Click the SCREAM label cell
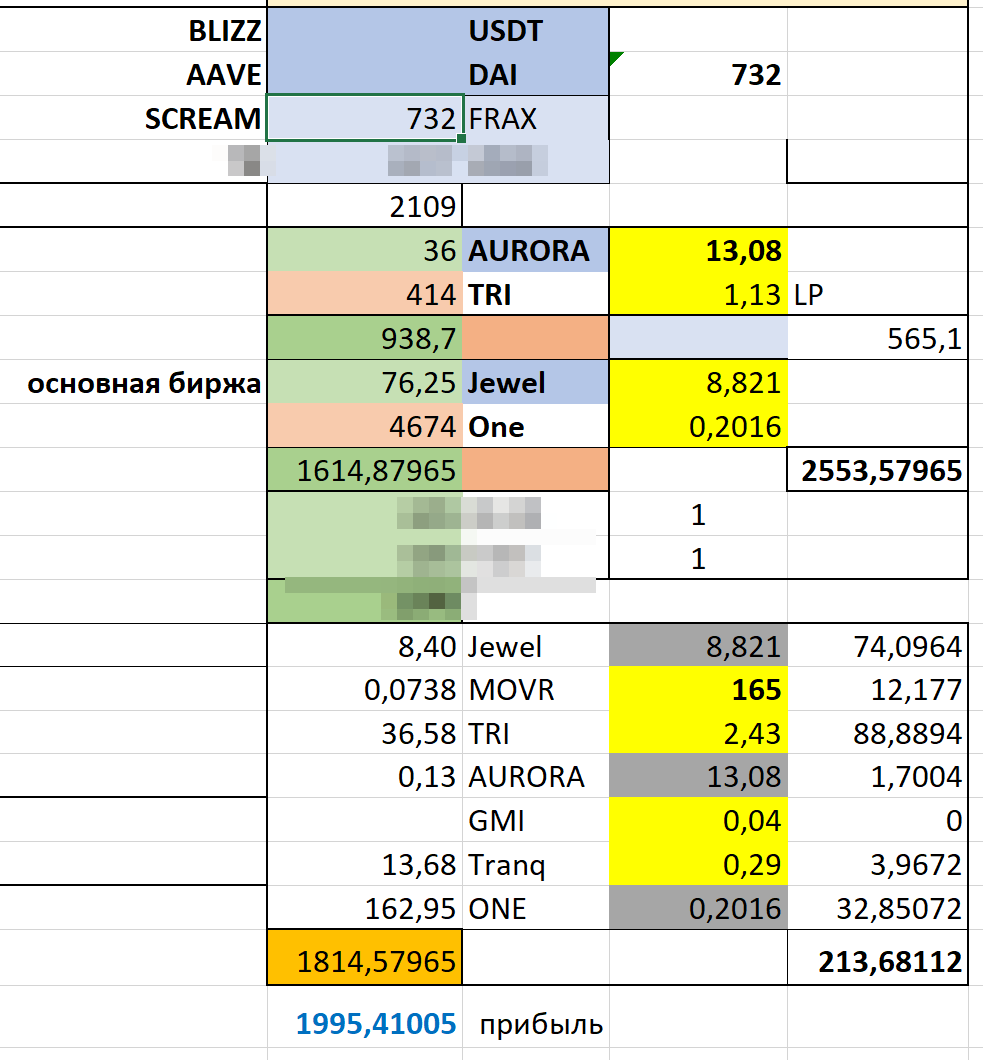The height and width of the screenshot is (1060, 983). [x=133, y=118]
